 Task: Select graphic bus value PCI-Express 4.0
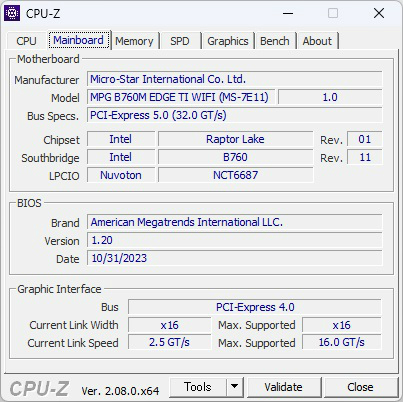(255, 307)
